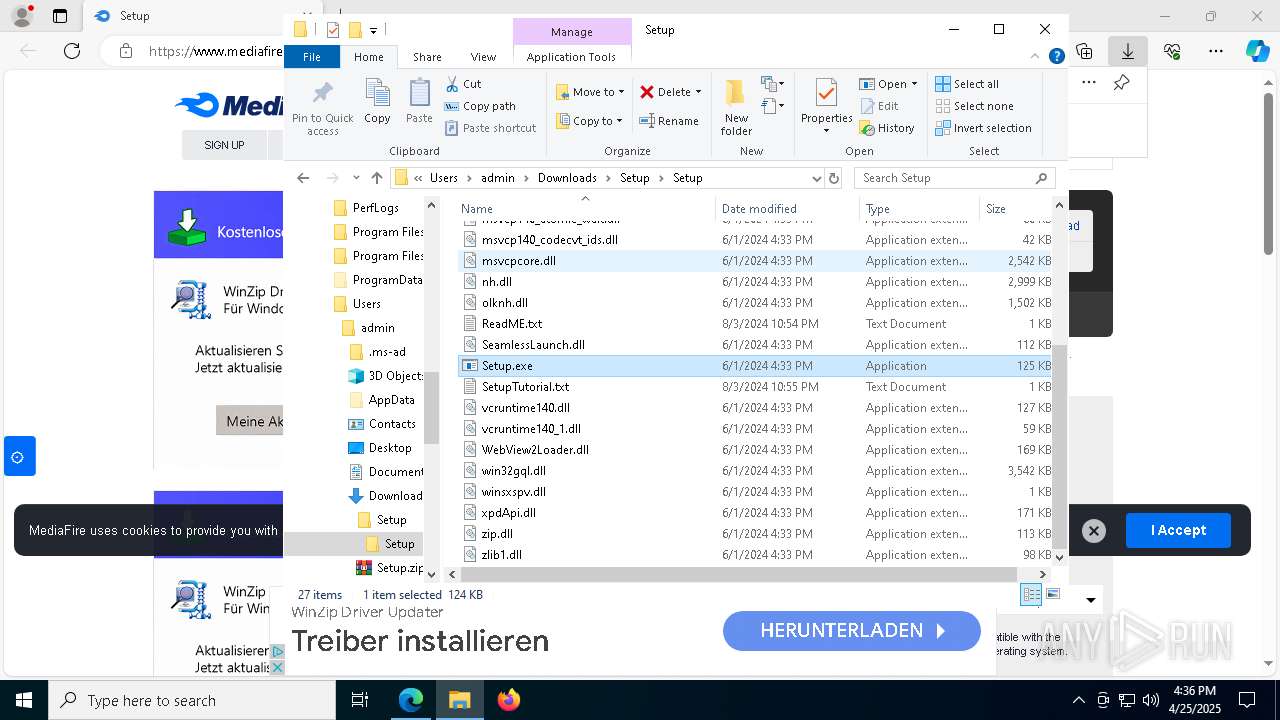1280x720 pixels.
Task: Open file History from ribbon
Action: click(887, 128)
